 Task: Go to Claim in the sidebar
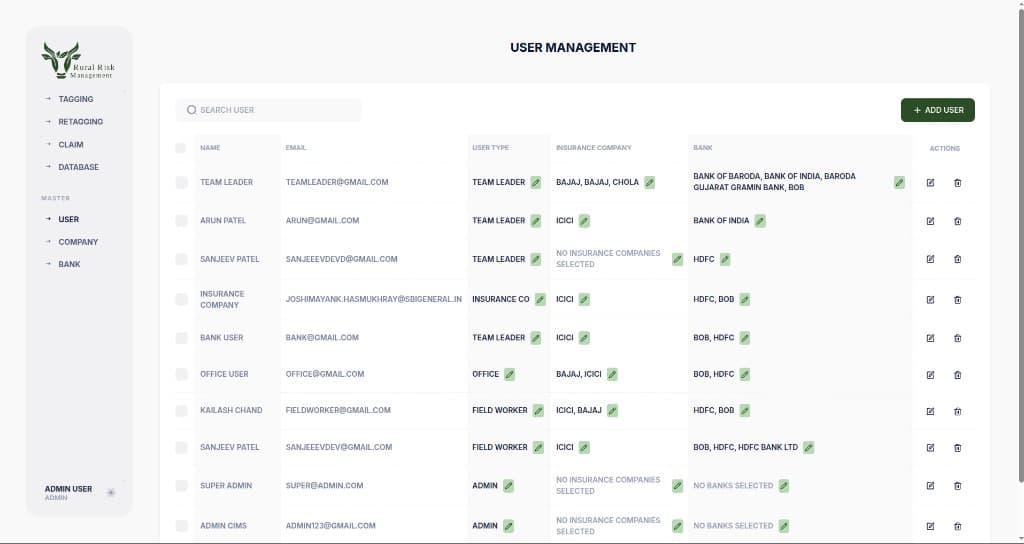click(71, 144)
